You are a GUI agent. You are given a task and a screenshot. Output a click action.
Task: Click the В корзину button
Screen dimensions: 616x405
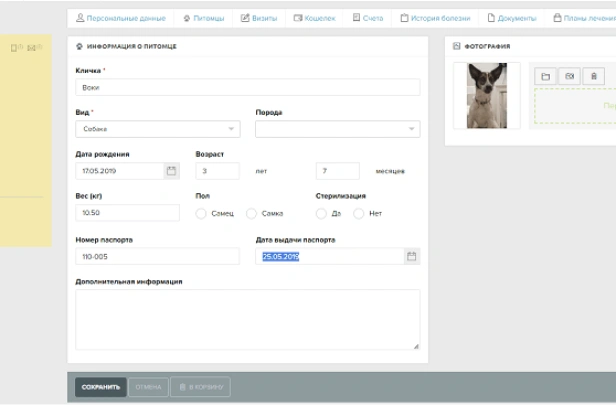(200, 387)
